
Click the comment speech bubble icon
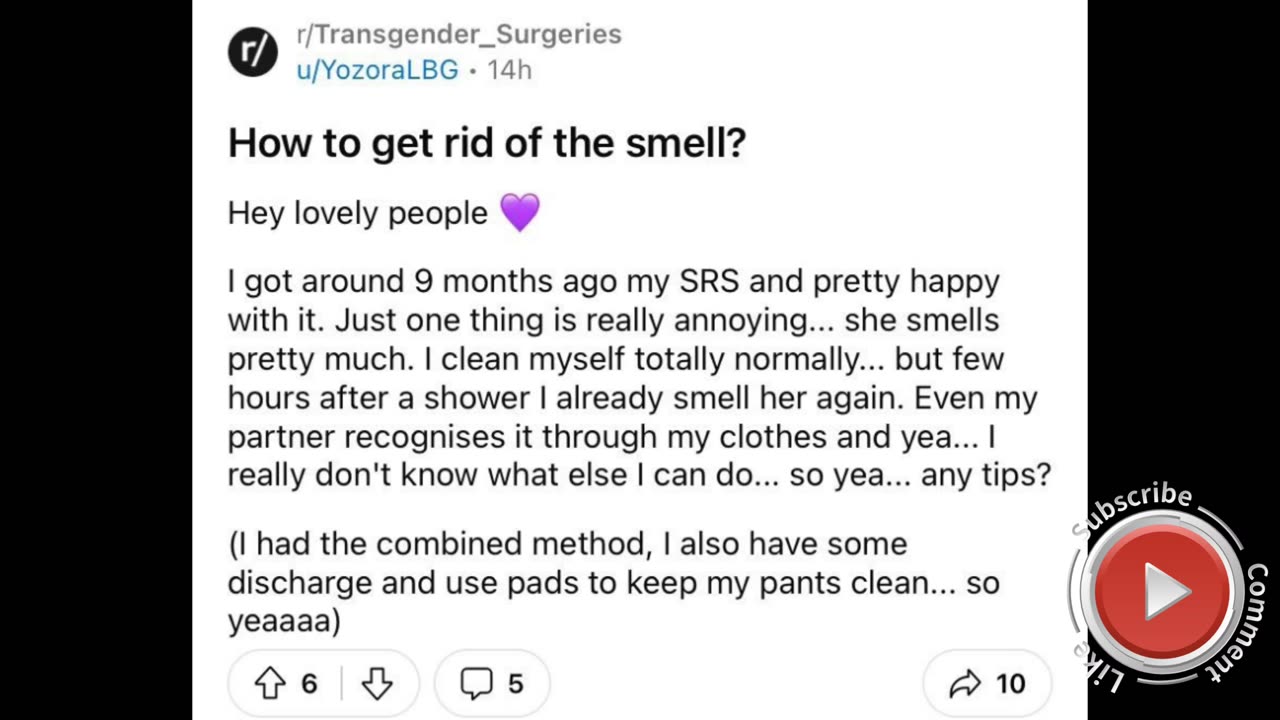(476, 683)
